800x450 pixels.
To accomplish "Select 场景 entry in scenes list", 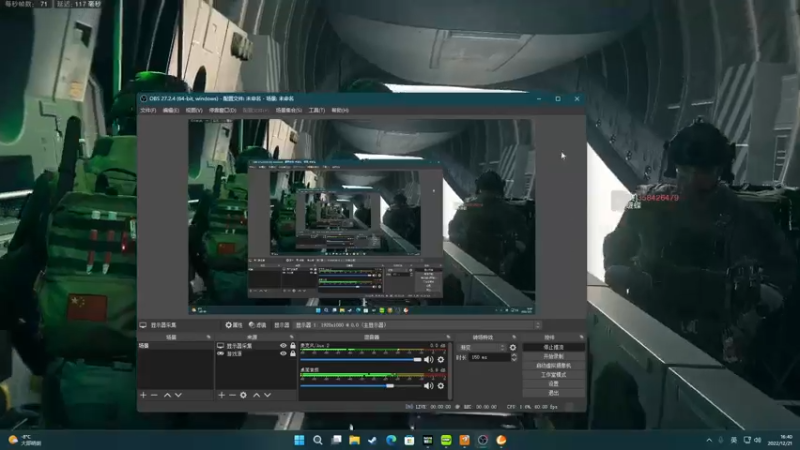I will tap(175, 345).
